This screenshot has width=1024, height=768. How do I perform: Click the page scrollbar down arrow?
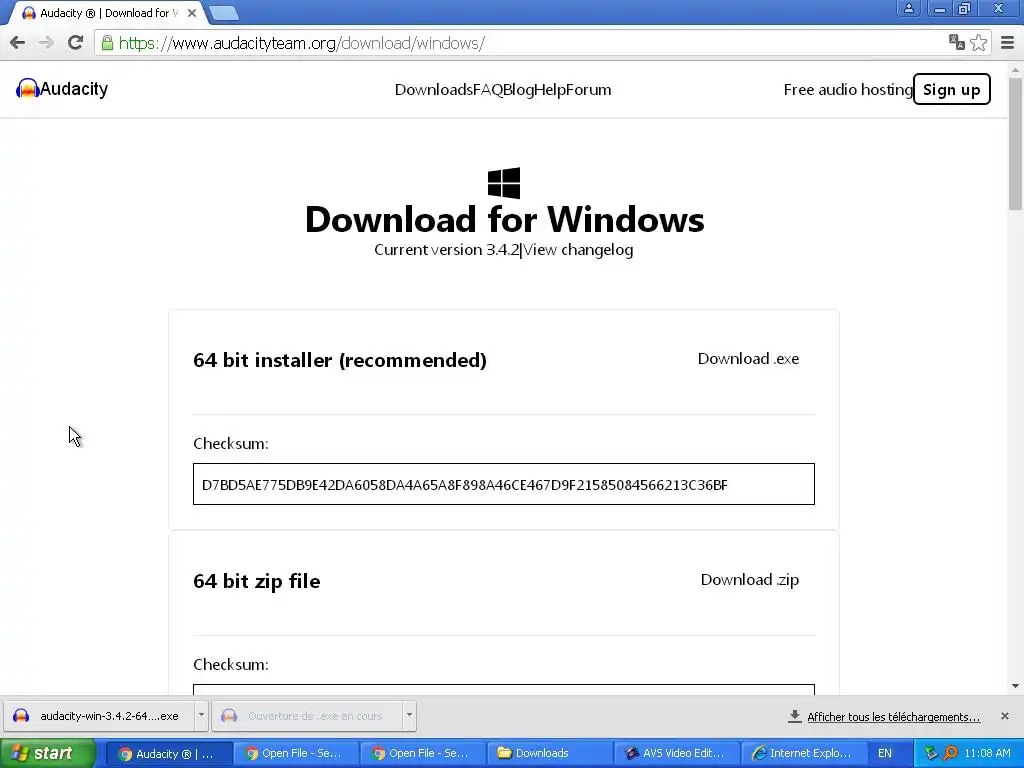pyautogui.click(x=1016, y=686)
